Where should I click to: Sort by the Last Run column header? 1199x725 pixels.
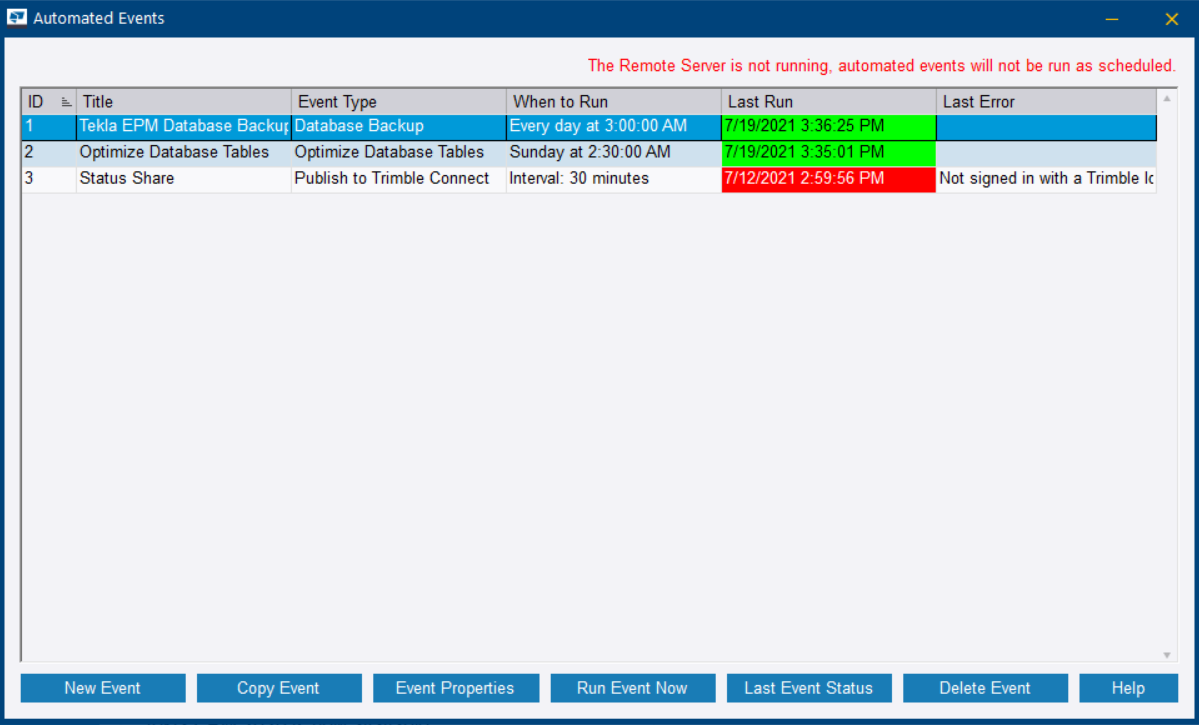pos(828,102)
